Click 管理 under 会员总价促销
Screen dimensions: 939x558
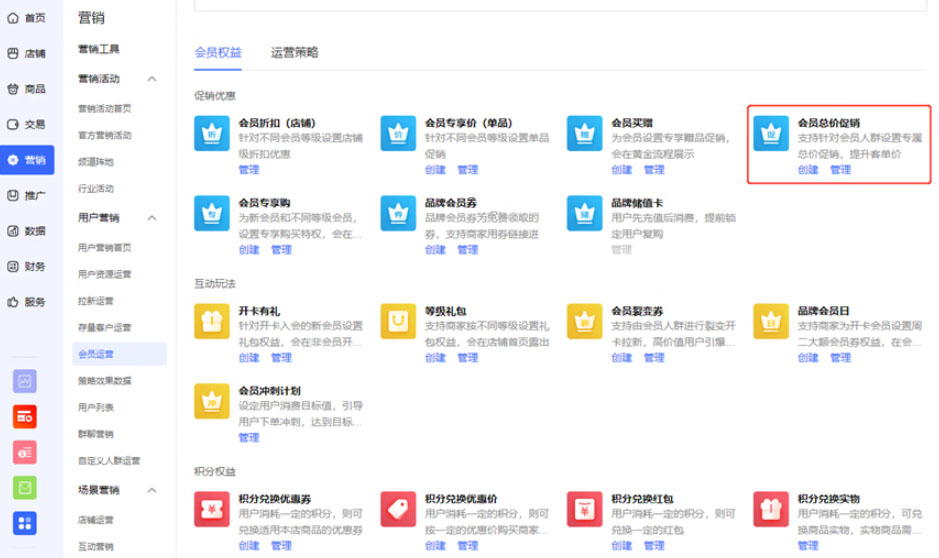(840, 170)
